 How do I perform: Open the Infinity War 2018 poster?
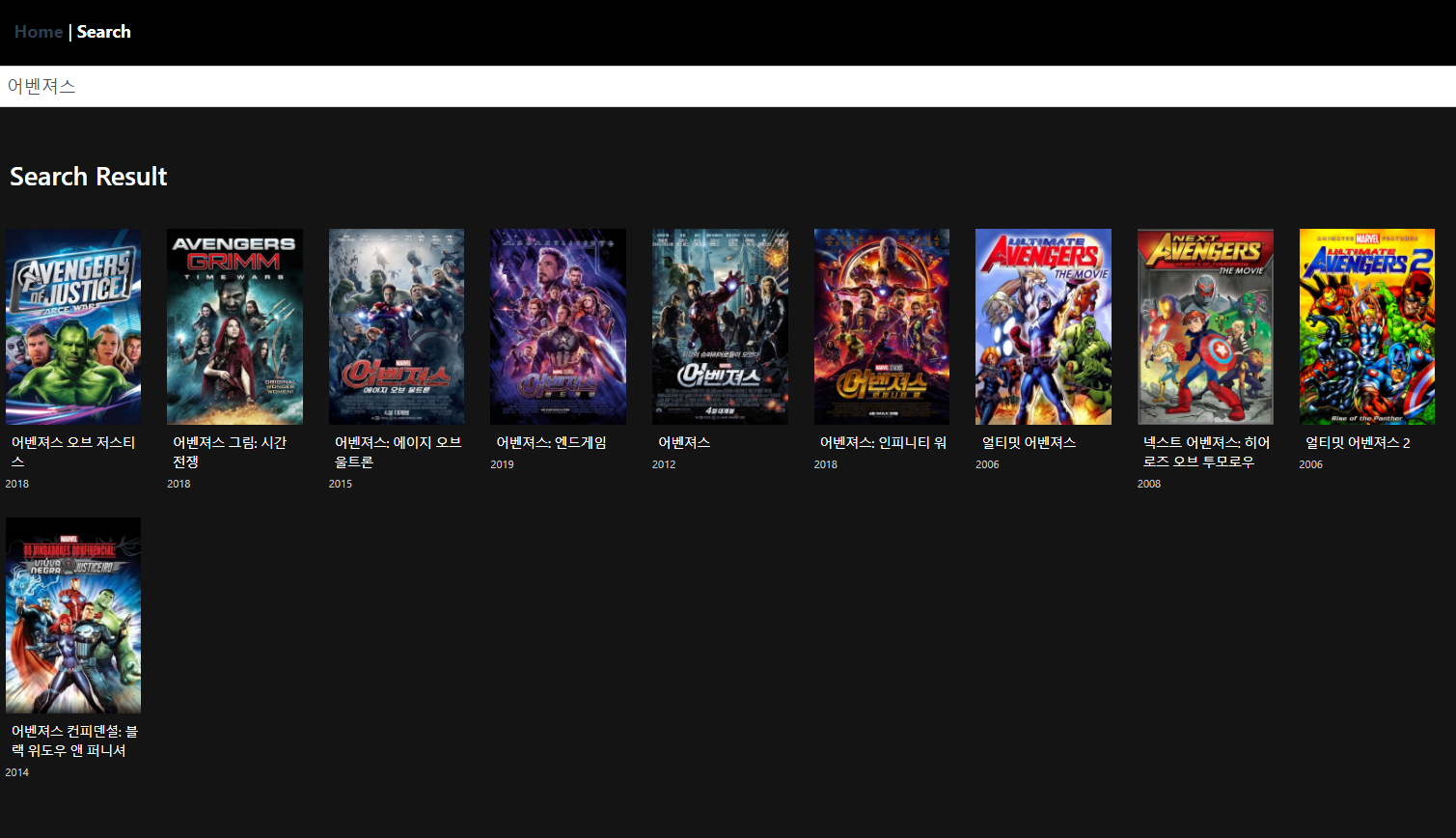(x=882, y=326)
